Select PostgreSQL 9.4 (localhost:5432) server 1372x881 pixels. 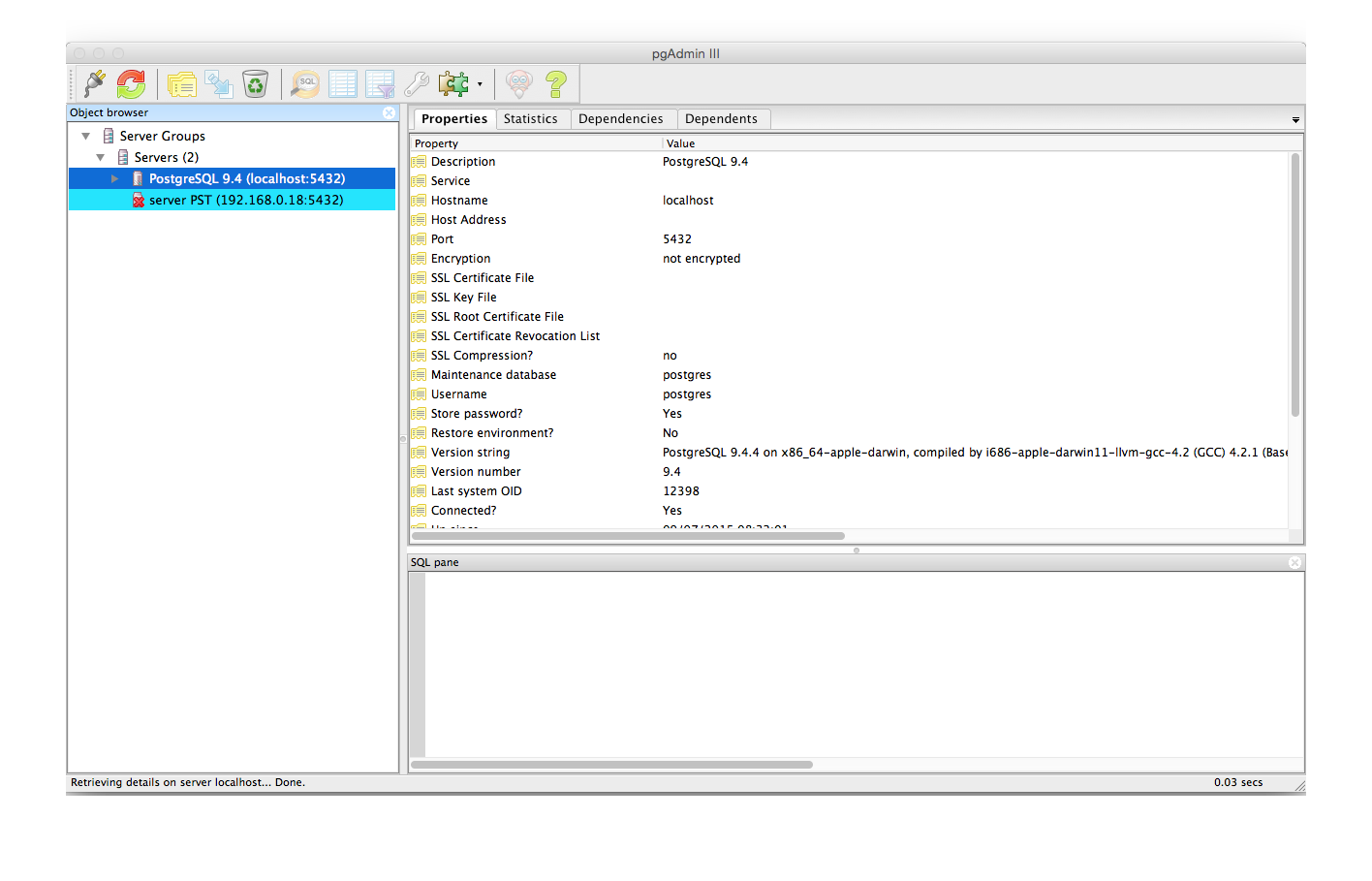[247, 178]
